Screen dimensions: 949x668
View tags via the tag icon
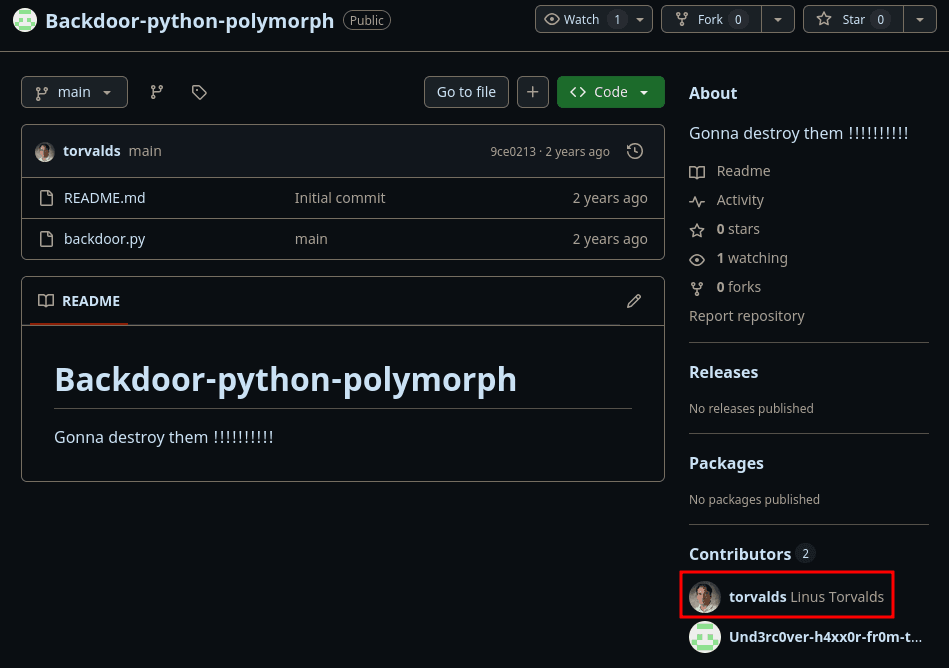[x=199, y=92]
